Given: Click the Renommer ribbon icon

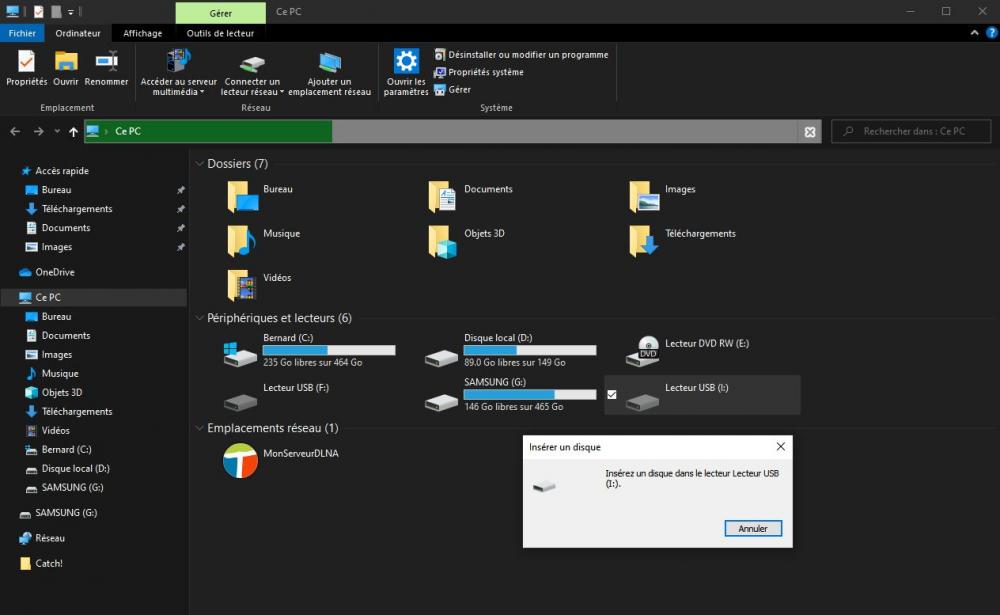Looking at the screenshot, I should [x=106, y=62].
